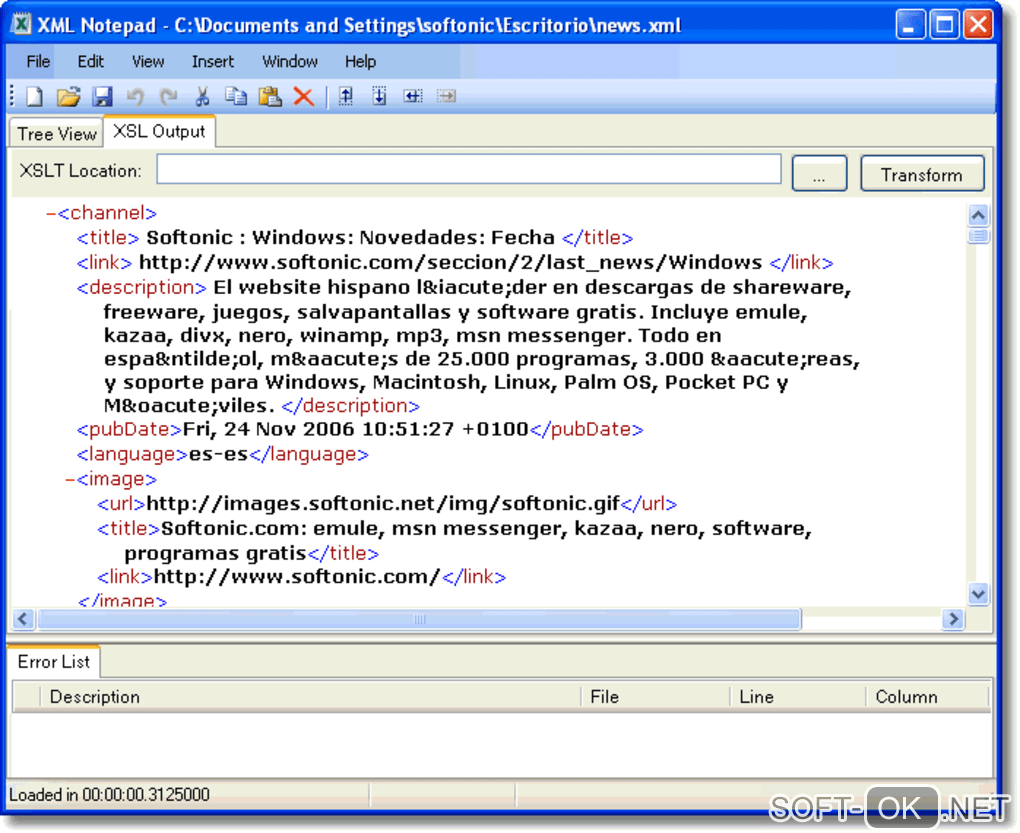Click the softonic.gif image URL text
1020x833 pixels.
(x=382, y=504)
